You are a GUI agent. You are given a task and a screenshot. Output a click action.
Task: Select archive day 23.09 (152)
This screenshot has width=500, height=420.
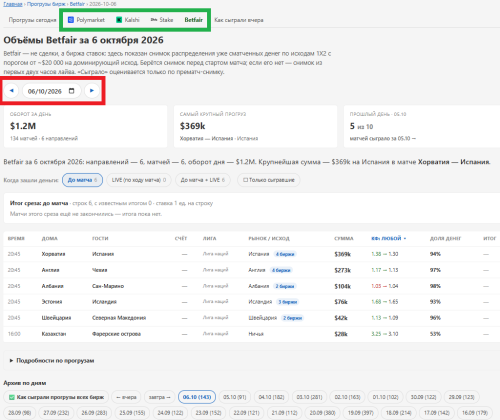pos(208,413)
